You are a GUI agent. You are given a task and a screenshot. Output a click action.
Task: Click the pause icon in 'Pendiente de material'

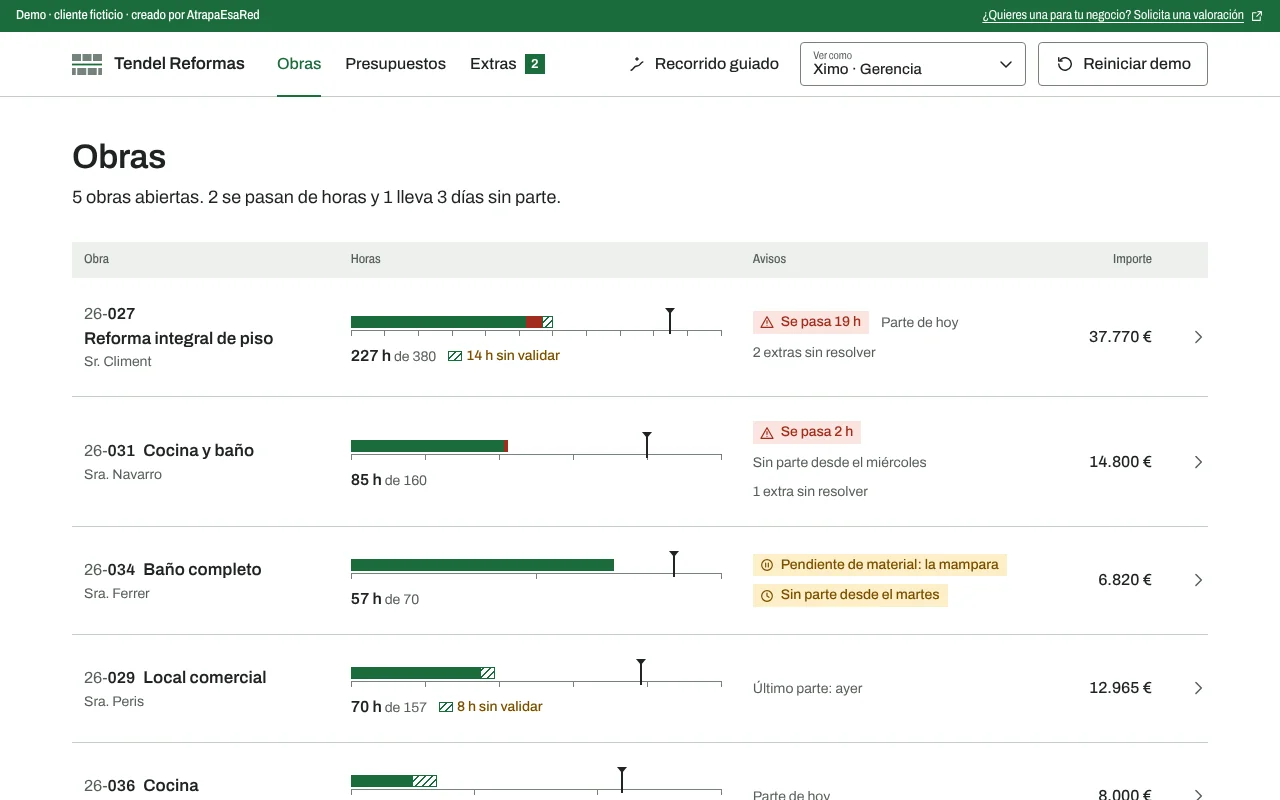(x=767, y=565)
